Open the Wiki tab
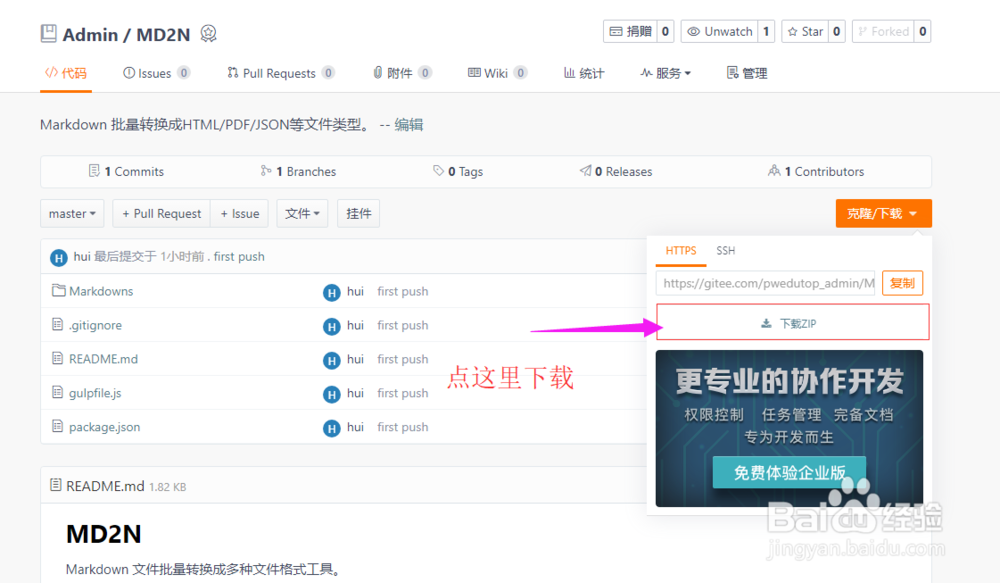 click(497, 73)
